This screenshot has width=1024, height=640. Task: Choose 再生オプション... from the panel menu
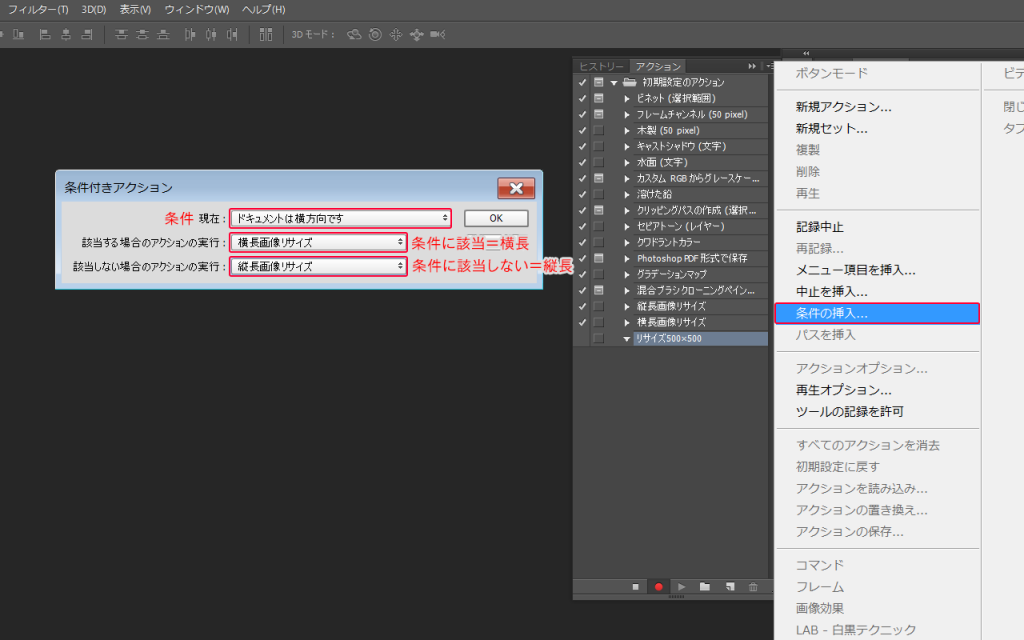843,391
